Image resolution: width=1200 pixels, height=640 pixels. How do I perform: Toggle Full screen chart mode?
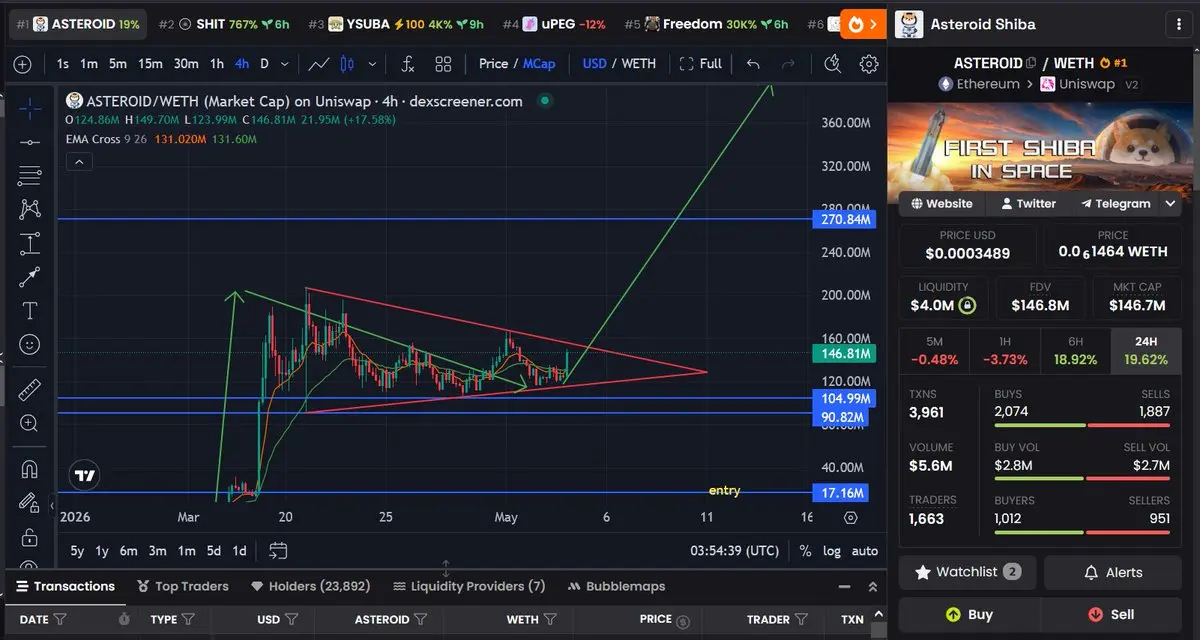pyautogui.click(x=700, y=64)
